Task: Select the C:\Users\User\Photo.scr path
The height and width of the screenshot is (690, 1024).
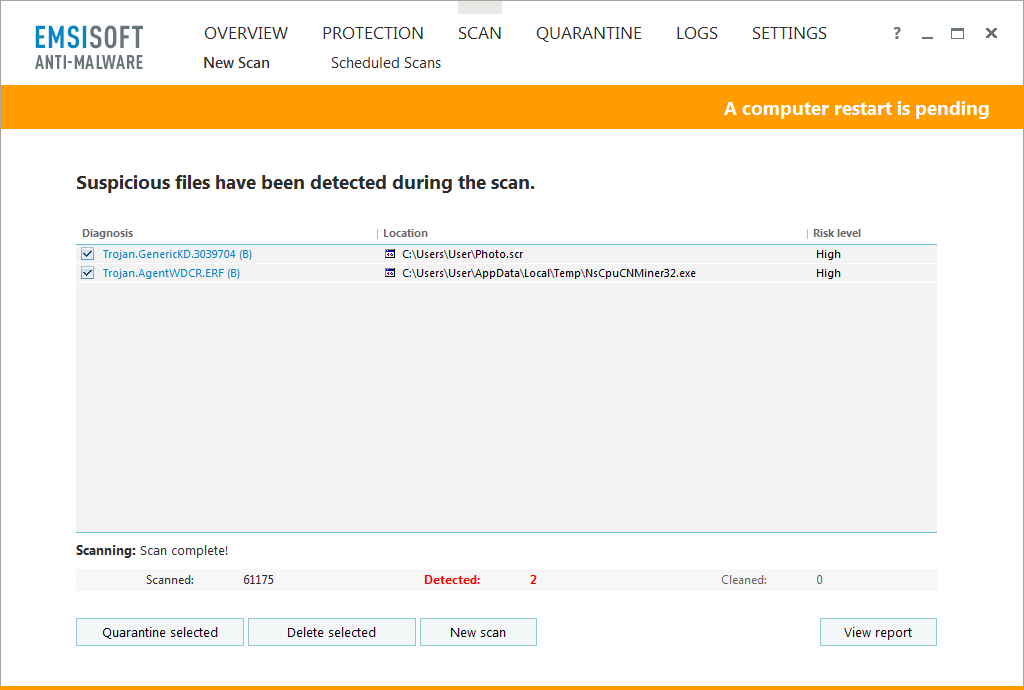Action: pyautogui.click(x=462, y=254)
